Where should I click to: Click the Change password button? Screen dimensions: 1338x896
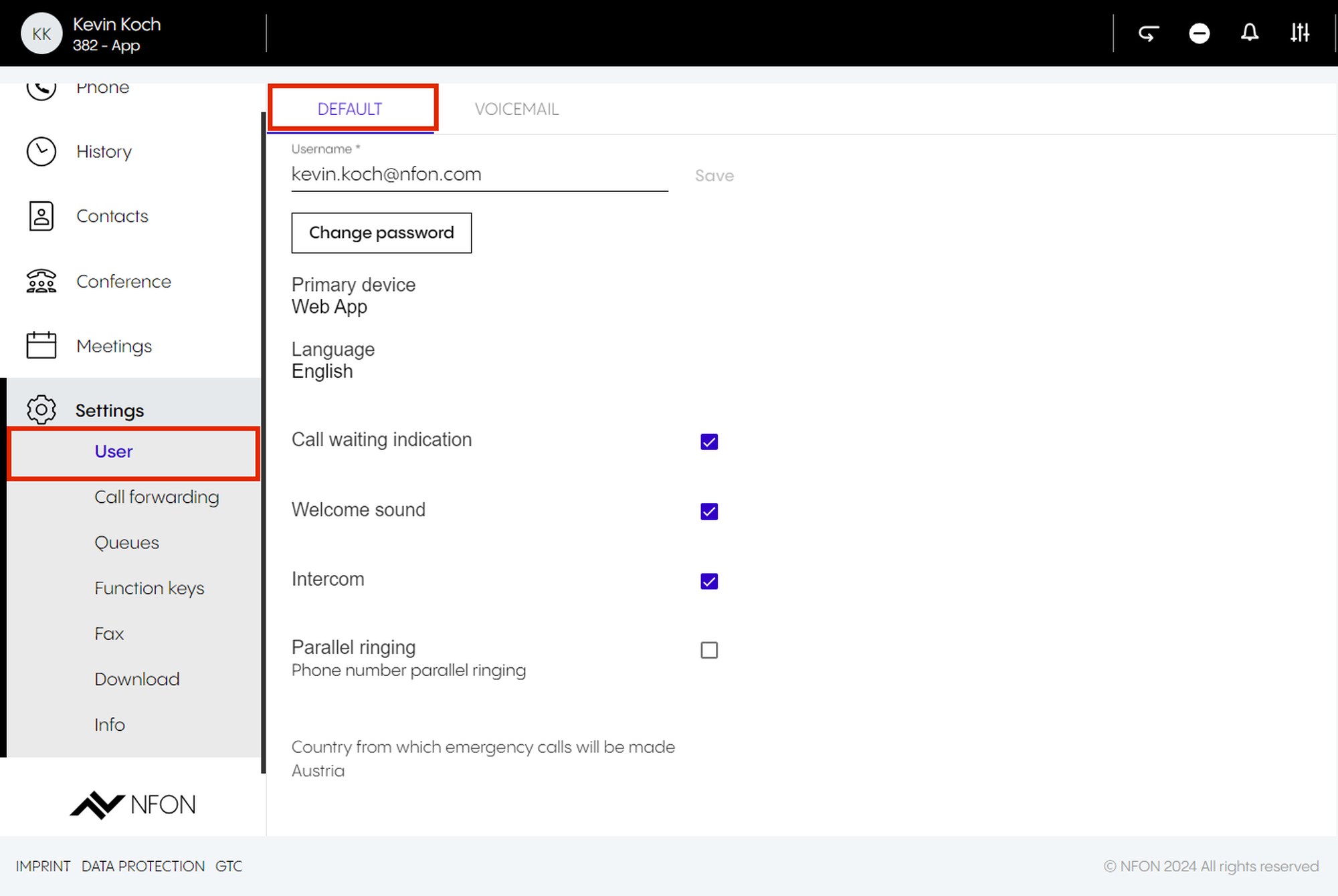pos(381,233)
